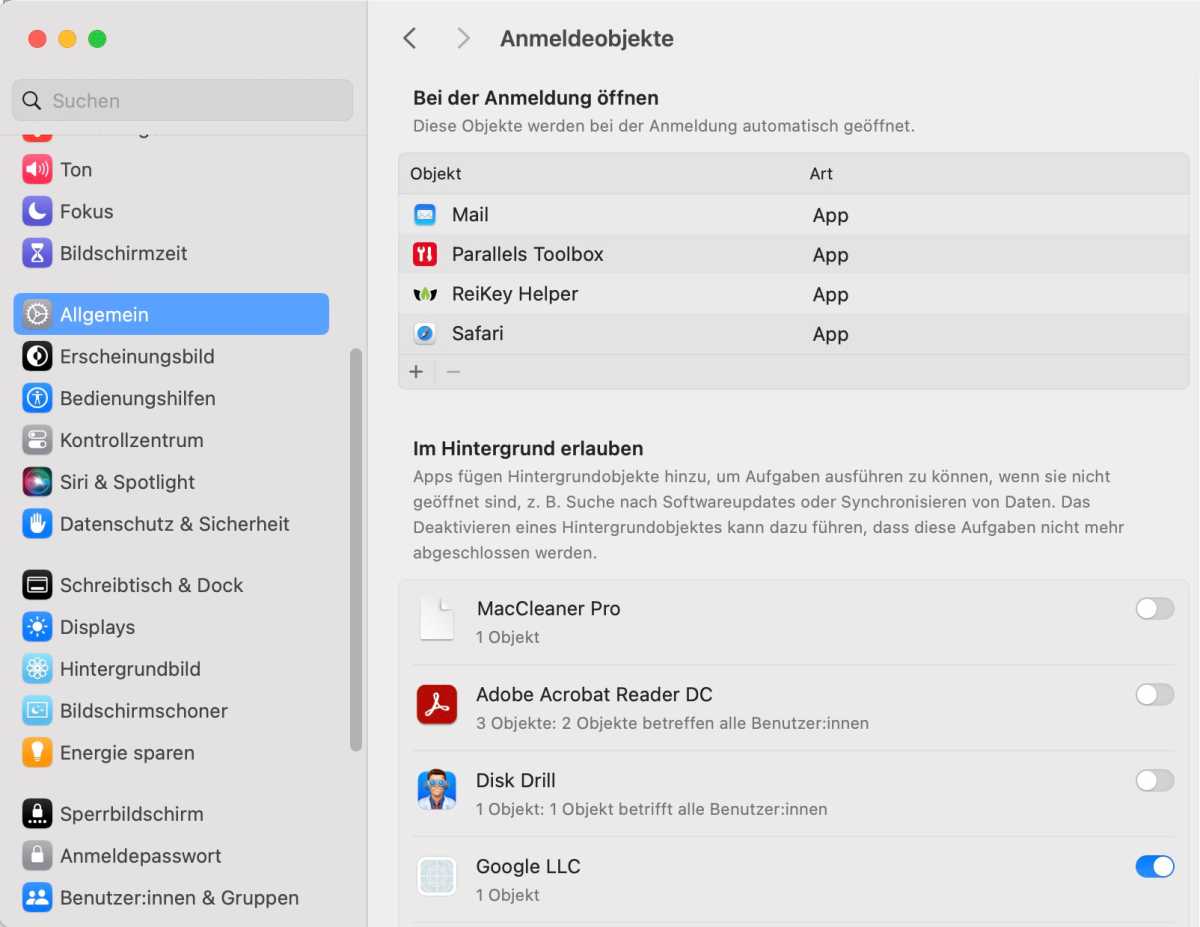Click the Energie sparen lightbulb icon

pos(37,753)
